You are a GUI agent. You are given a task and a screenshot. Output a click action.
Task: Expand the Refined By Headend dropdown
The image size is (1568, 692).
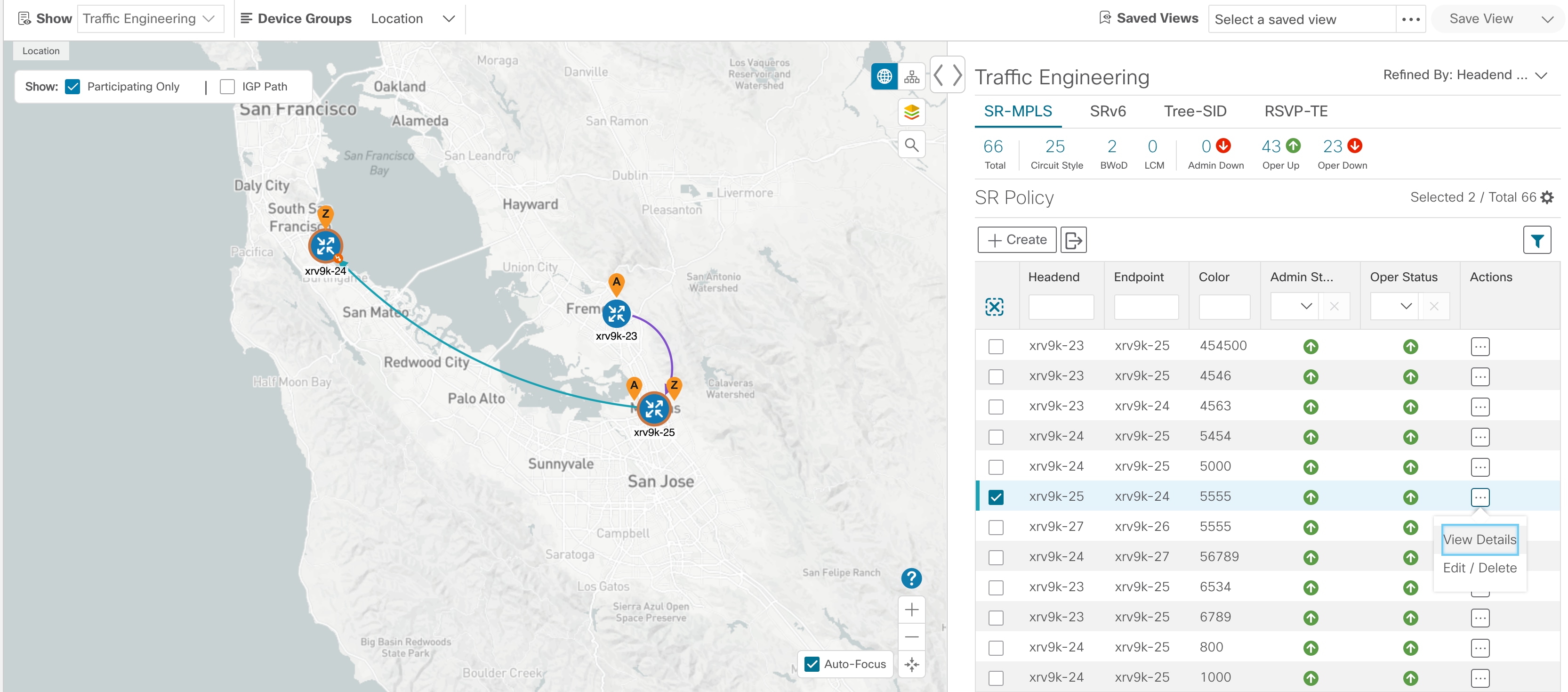coord(1464,75)
